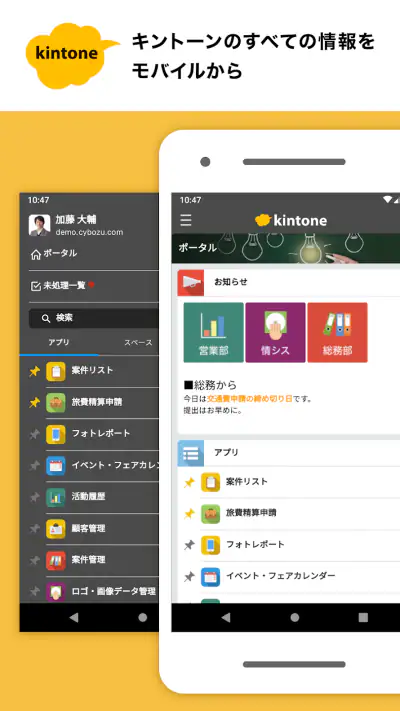Pin イベント・フェアカレンダー in the side drawer
Image resolution: width=400 pixels, height=711 pixels.
pos(34,466)
